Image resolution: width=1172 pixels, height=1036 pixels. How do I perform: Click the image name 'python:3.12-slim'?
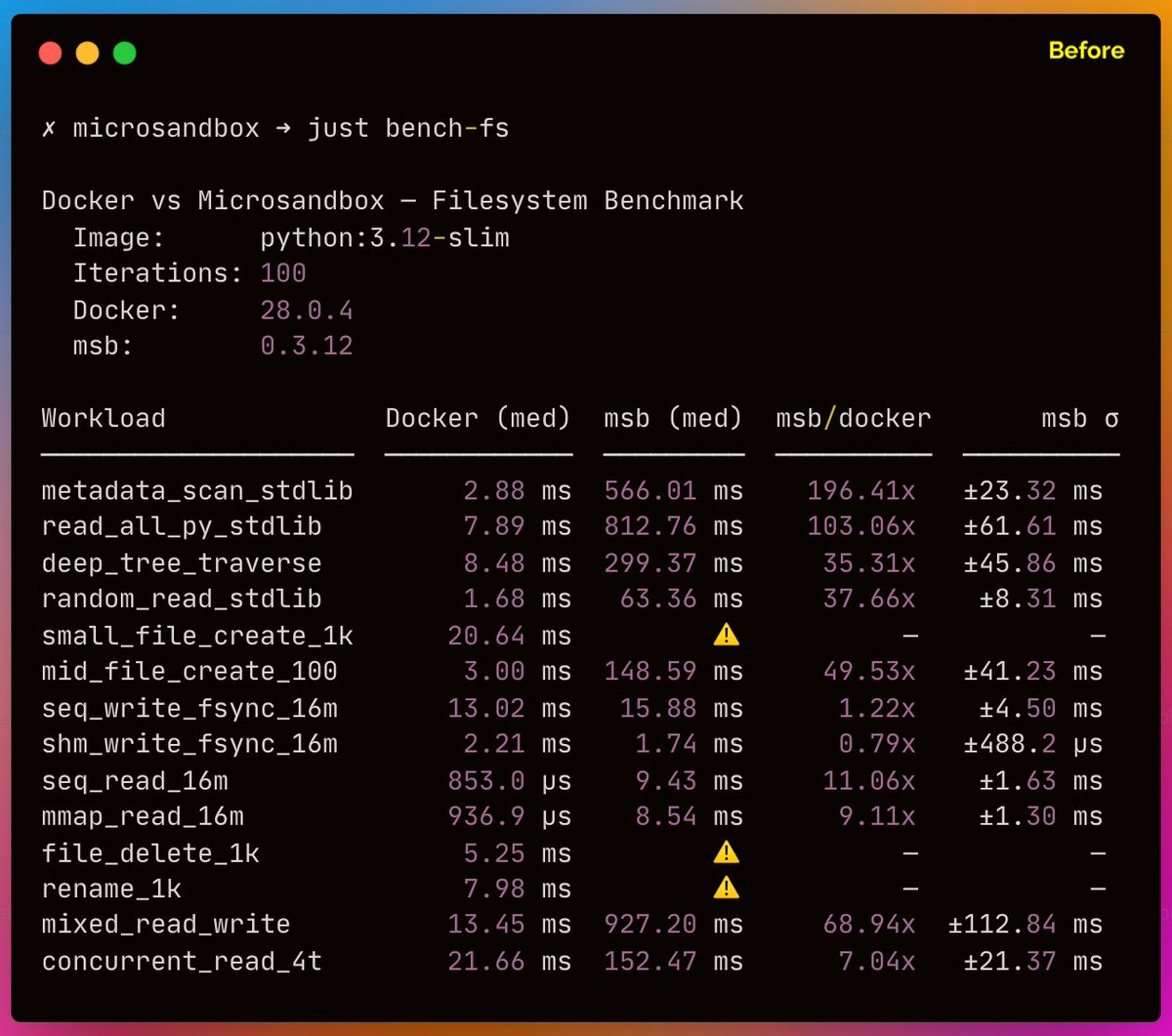pyautogui.click(x=385, y=238)
